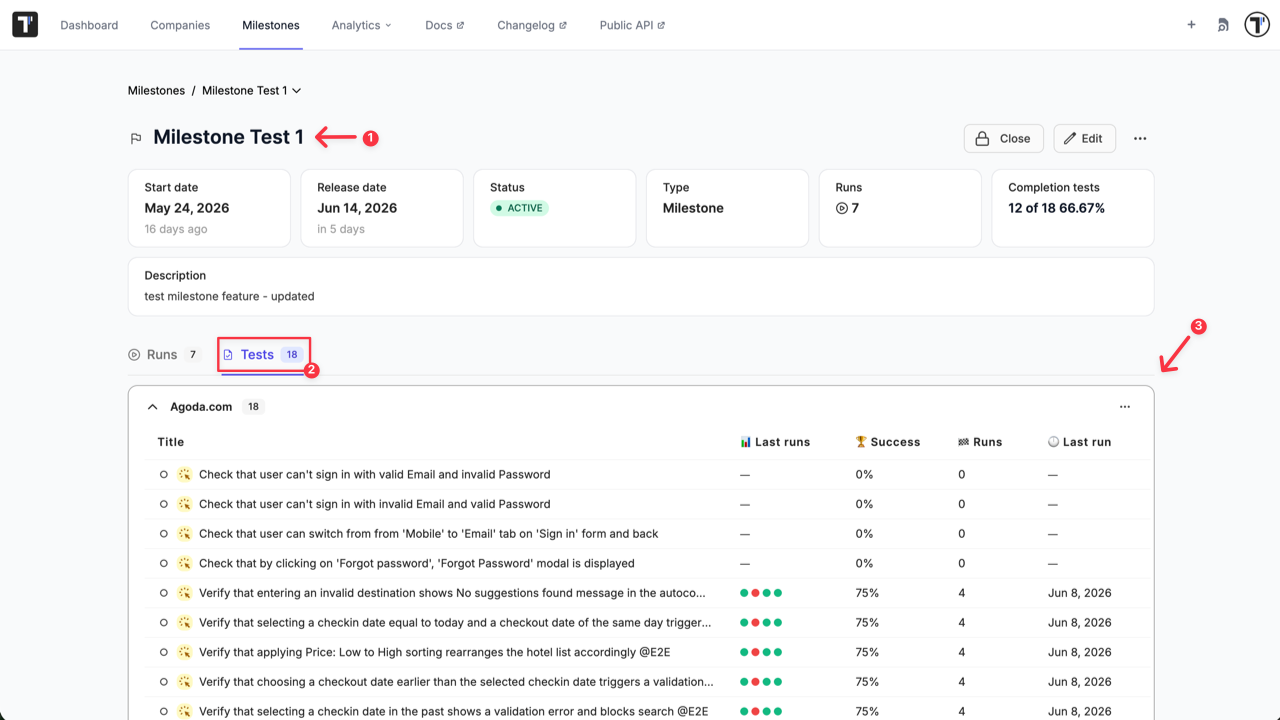Open the checkin date in the past test
The height and width of the screenshot is (720, 1280).
(453, 712)
